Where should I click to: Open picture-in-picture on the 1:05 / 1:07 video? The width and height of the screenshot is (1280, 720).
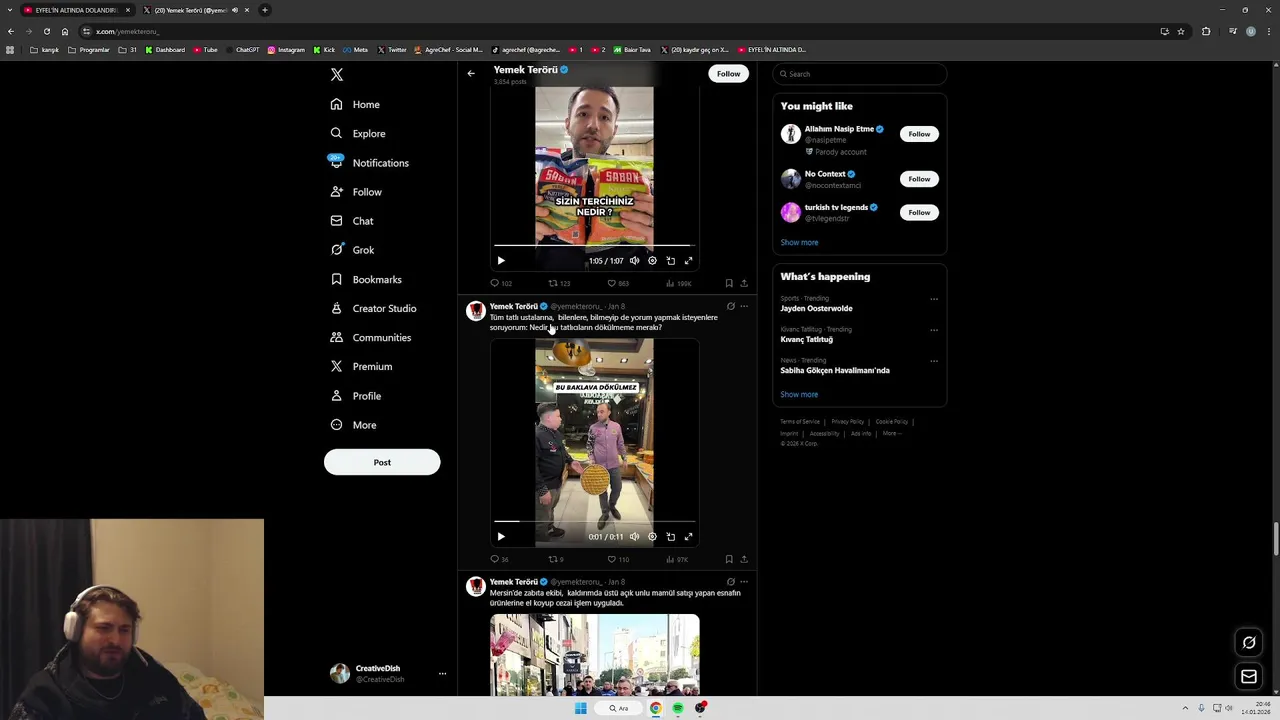pos(671,260)
